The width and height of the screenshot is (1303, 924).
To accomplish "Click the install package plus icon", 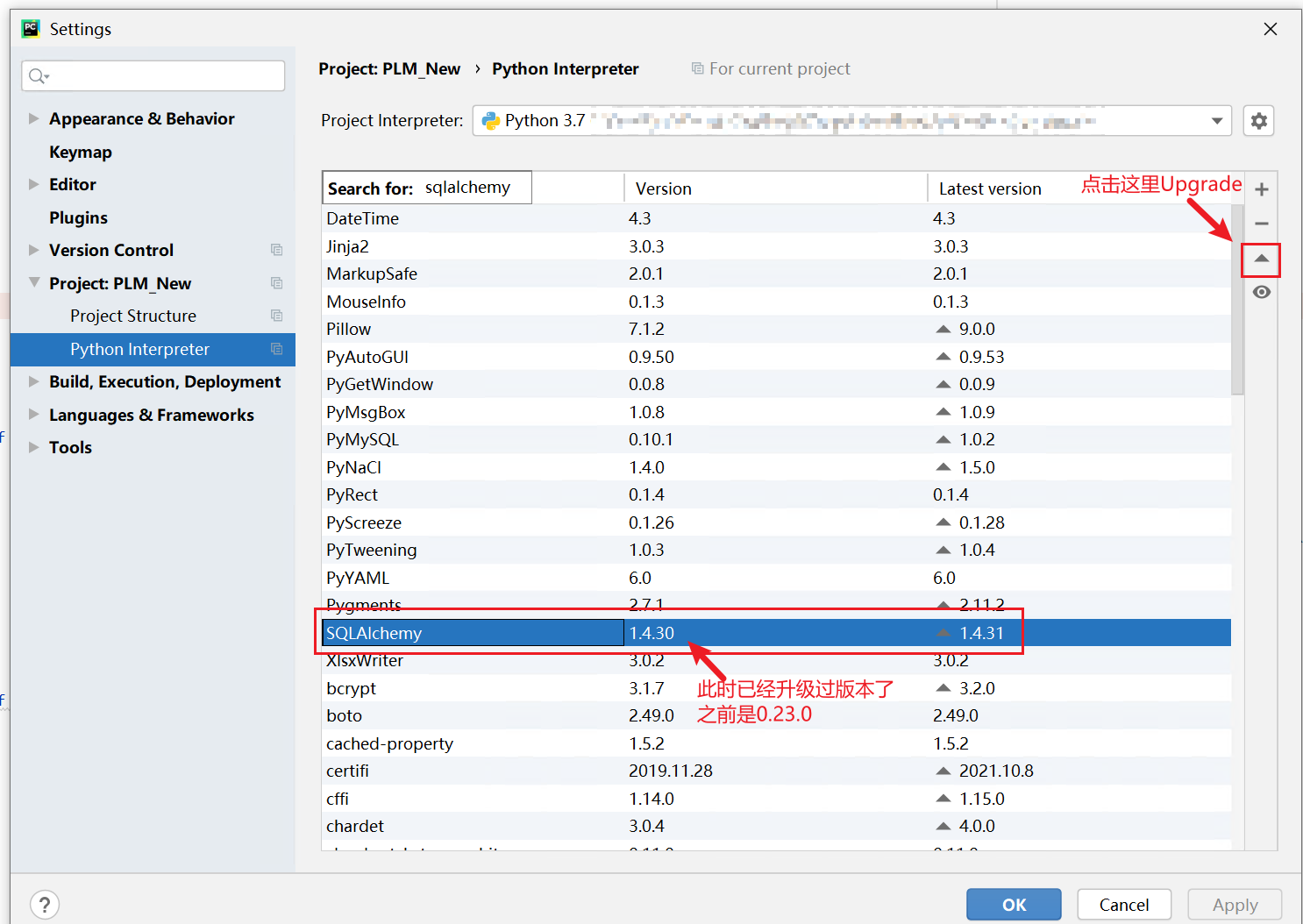I will pyautogui.click(x=1261, y=189).
